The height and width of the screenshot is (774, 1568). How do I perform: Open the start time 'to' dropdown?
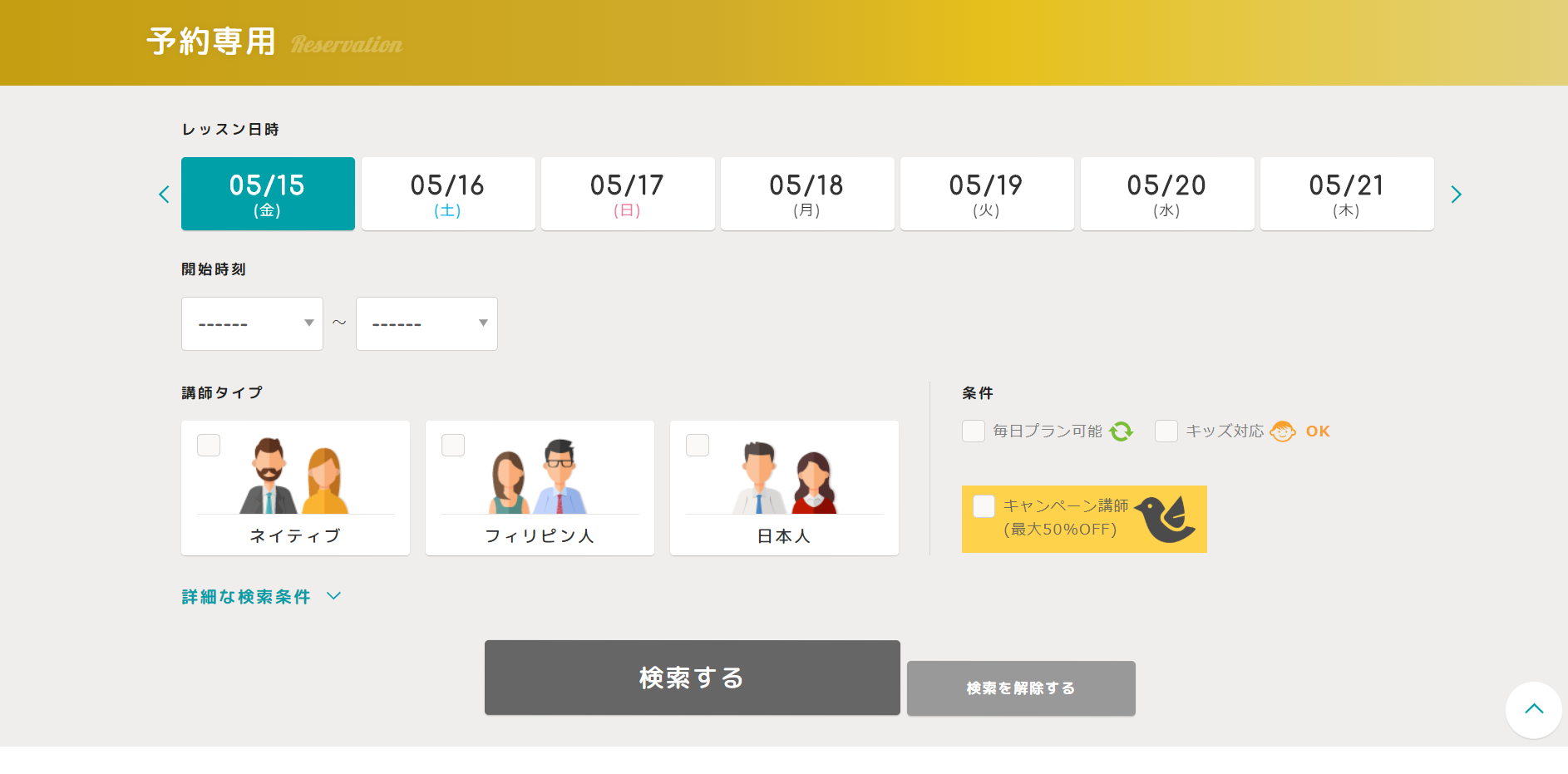[x=427, y=323]
